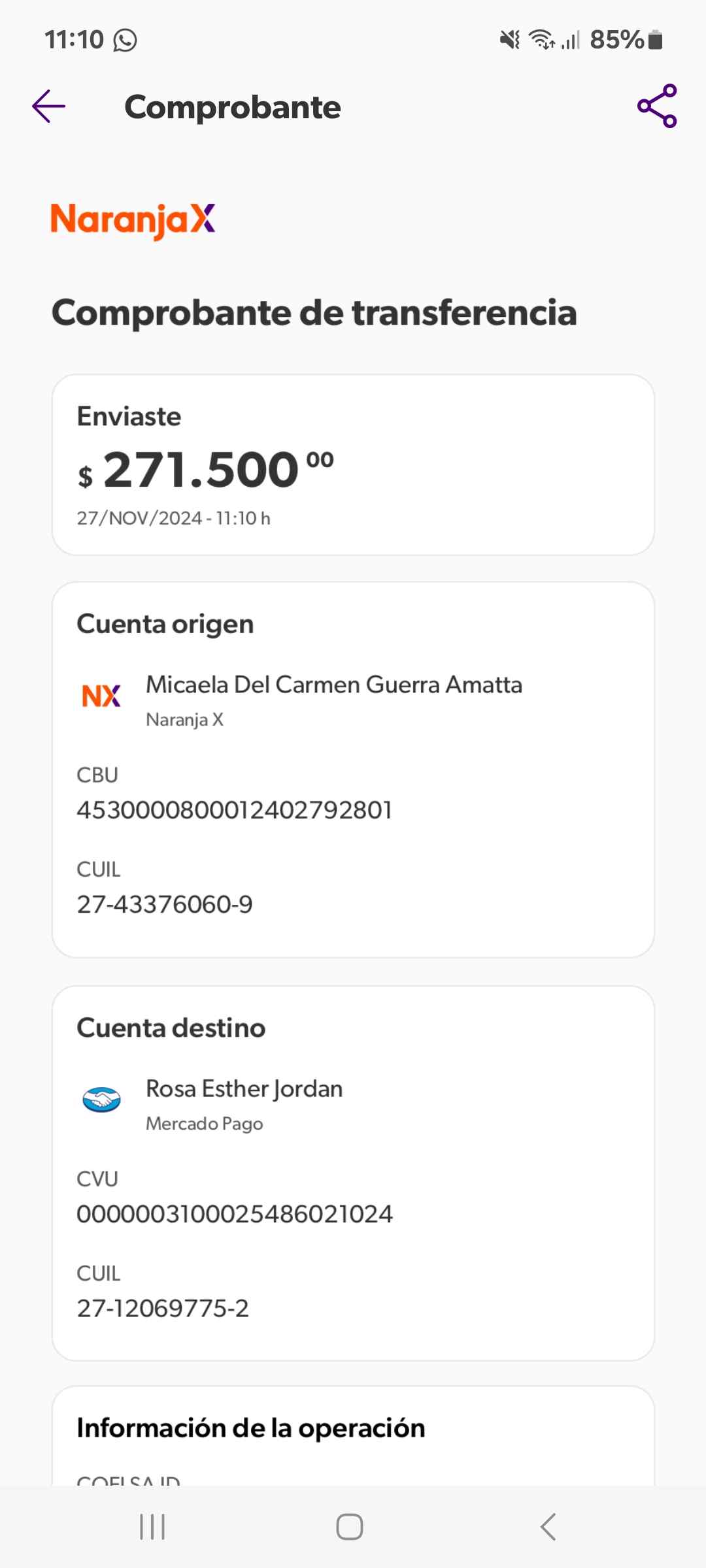
Task: Tap the Android recent apps button
Action: (x=152, y=1527)
